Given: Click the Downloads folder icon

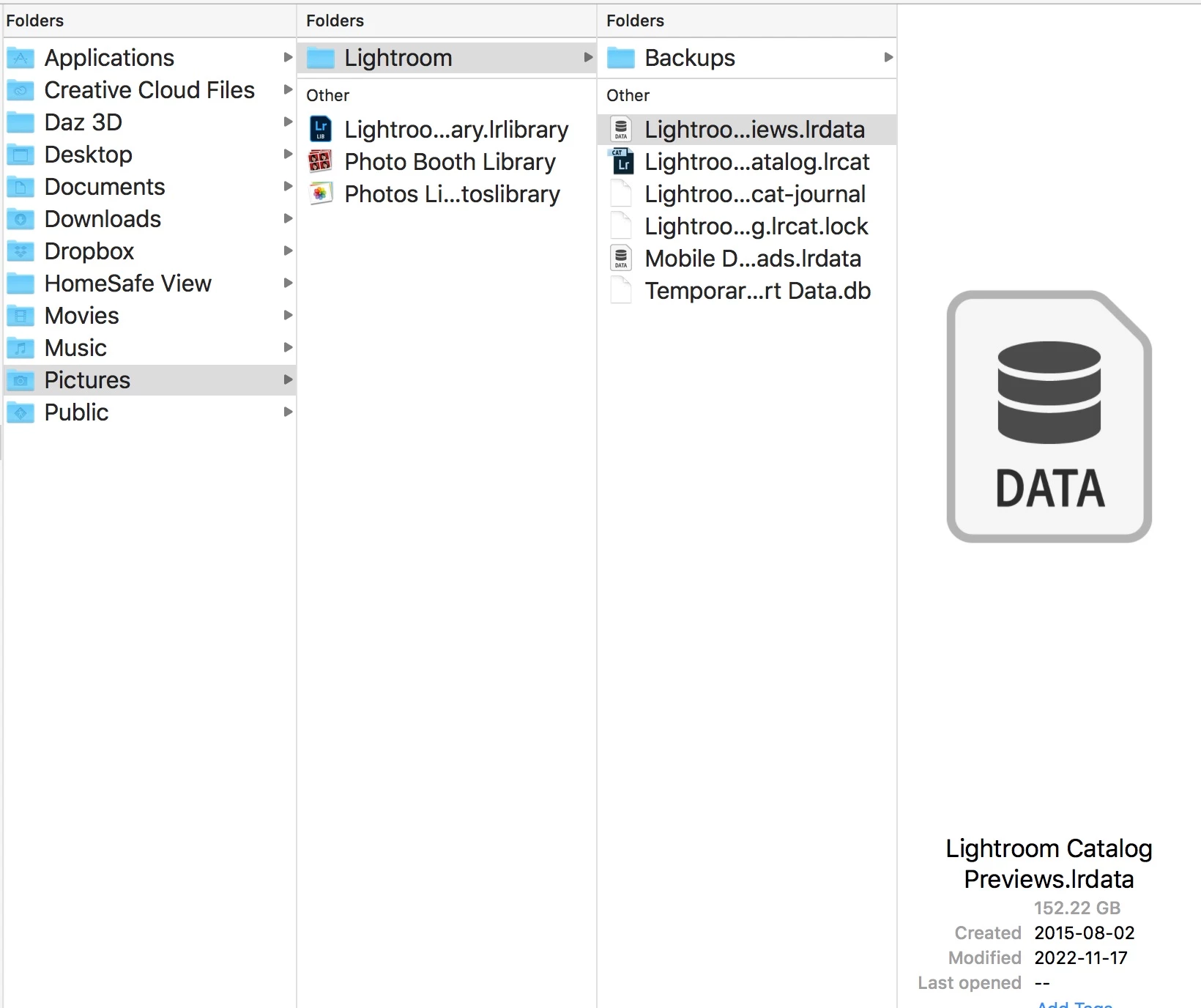Looking at the screenshot, I should coord(21,219).
